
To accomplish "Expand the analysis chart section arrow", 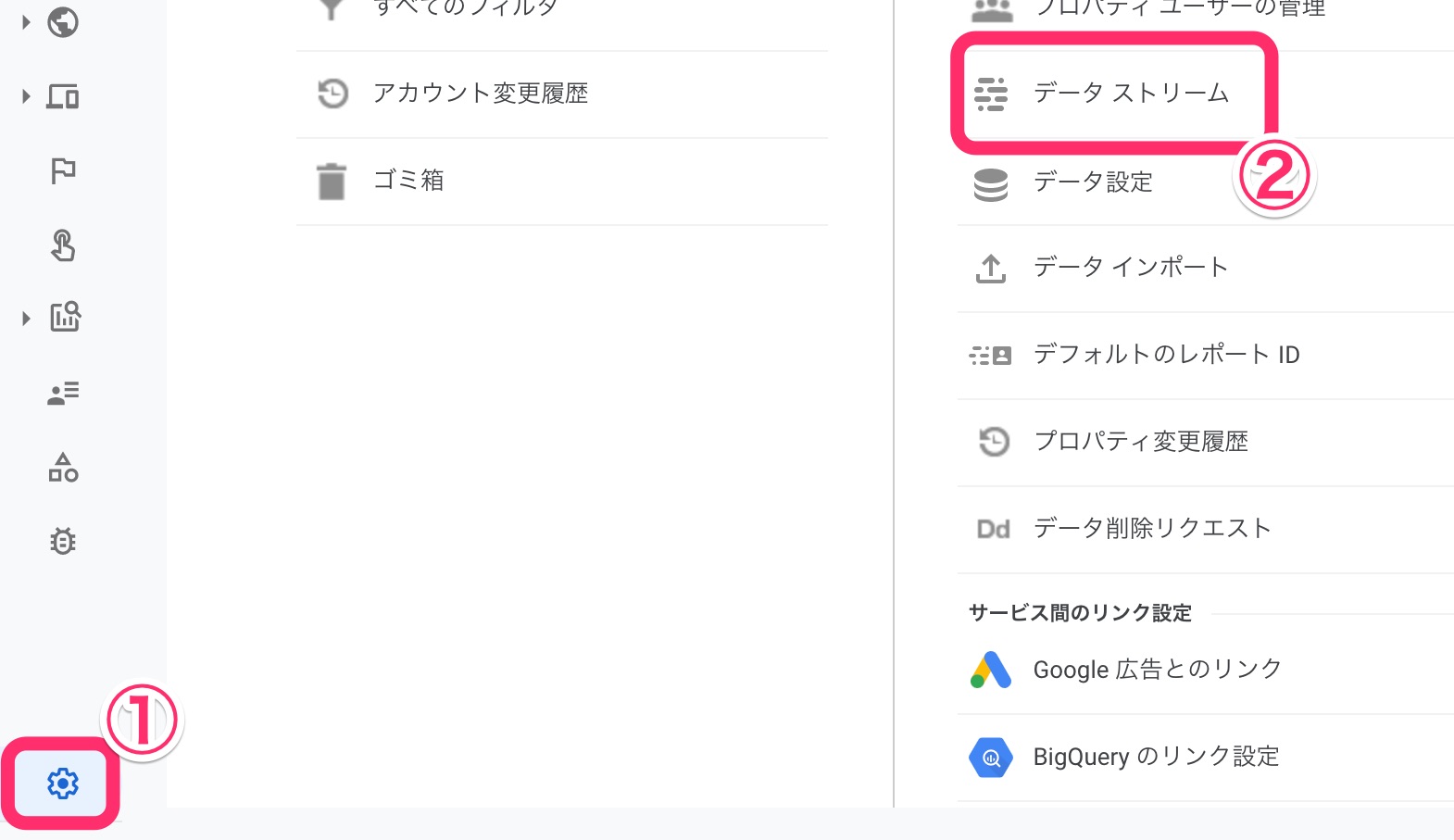I will click(x=26, y=319).
